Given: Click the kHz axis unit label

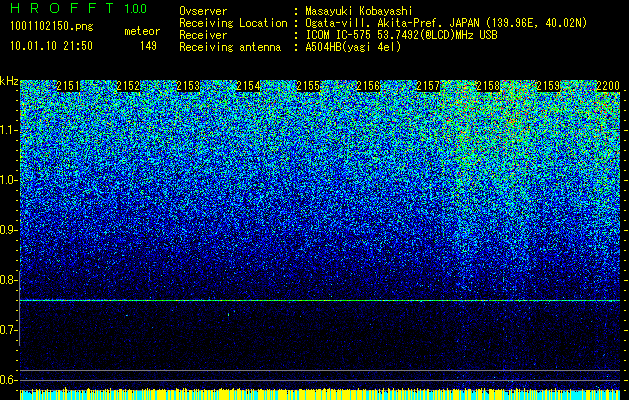Looking at the screenshot, I should coord(9,81).
